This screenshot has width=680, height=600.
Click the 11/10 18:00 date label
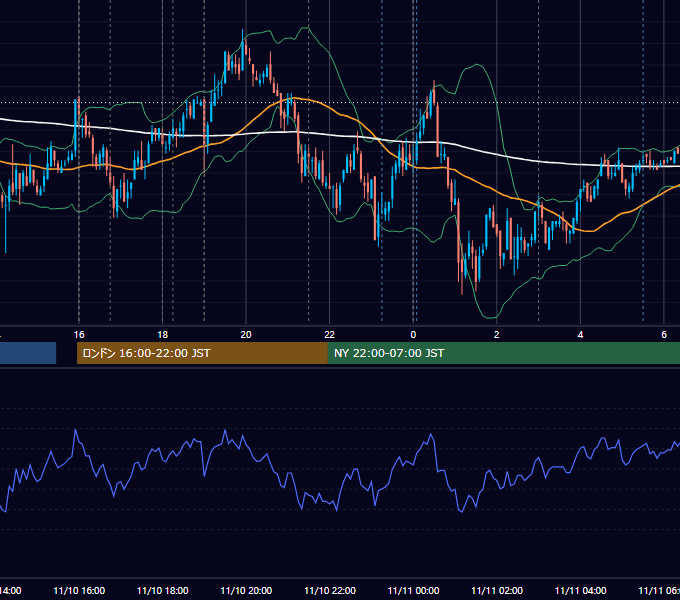[x=163, y=590]
